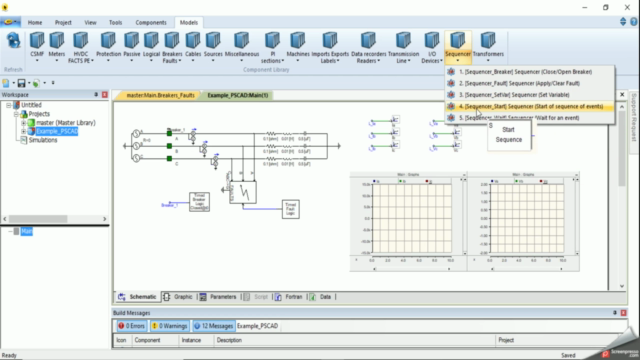Screen dimensions: 640x360
Task: Click the workspace horizontal scrollbar
Action: 38,219
